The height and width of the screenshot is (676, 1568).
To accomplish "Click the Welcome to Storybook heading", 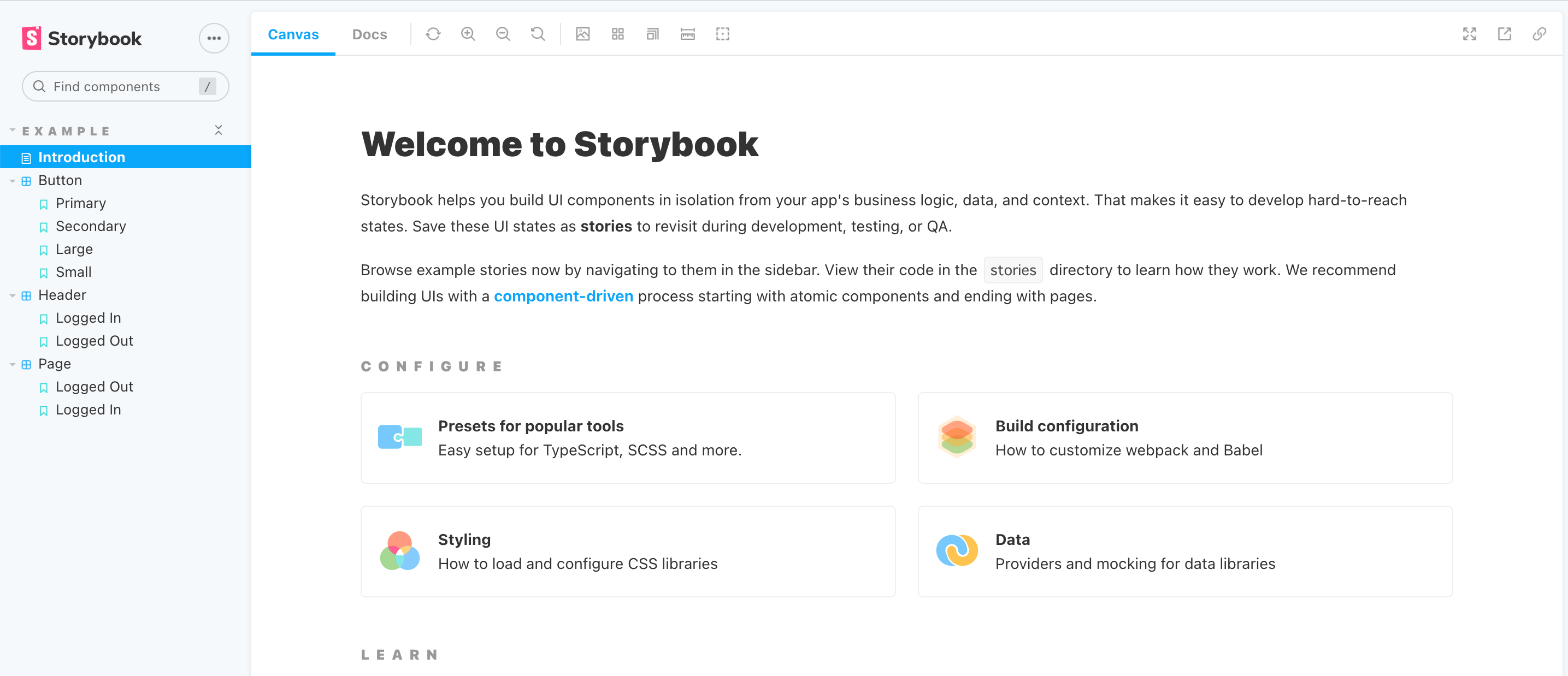I will (559, 145).
